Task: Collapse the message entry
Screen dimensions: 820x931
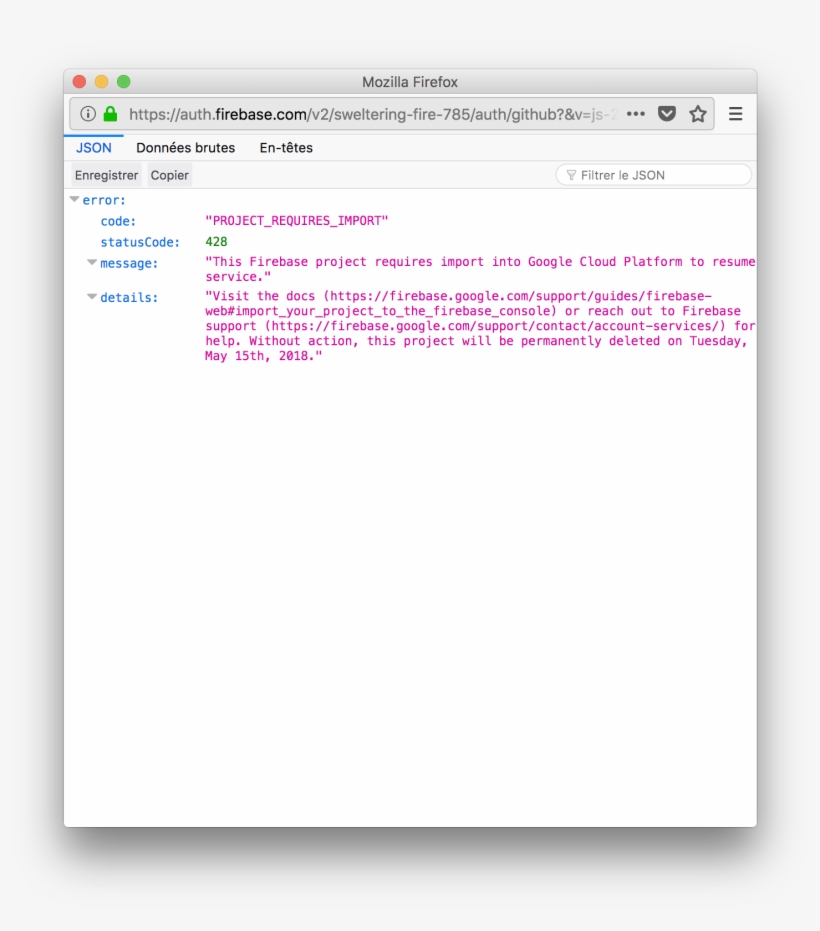Action: [92, 263]
